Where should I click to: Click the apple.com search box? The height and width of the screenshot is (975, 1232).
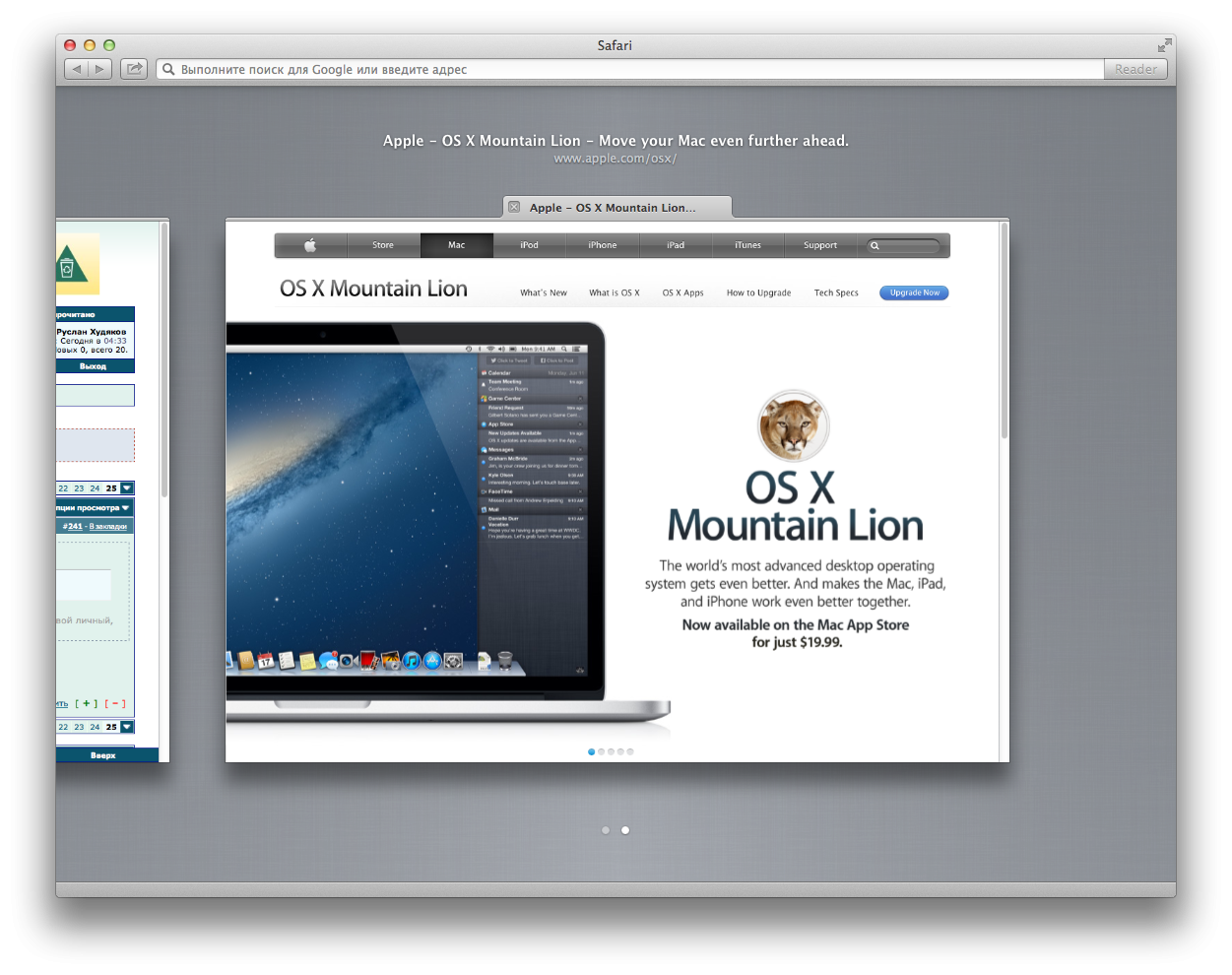point(904,245)
